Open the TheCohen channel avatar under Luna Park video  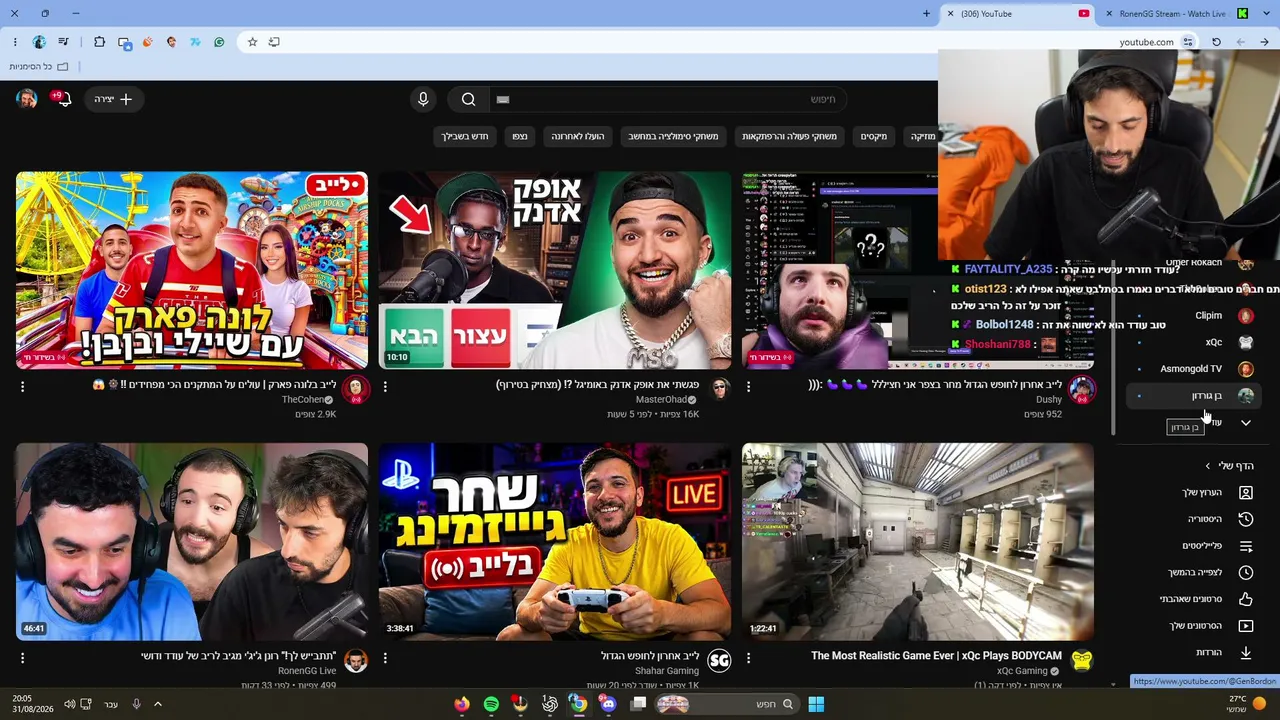click(x=355, y=389)
